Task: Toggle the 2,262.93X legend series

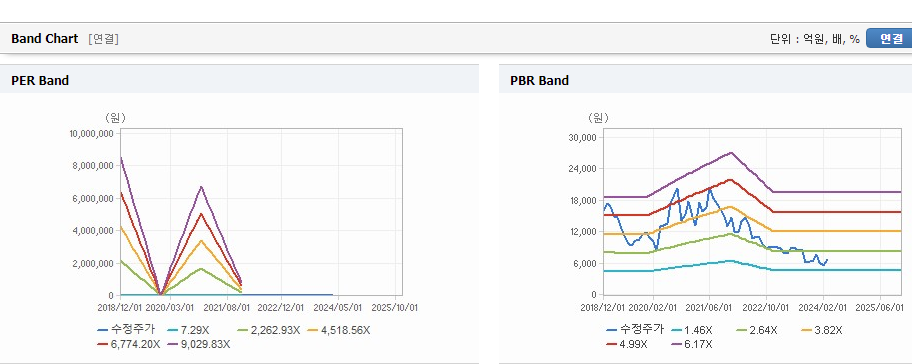Action: [268, 330]
